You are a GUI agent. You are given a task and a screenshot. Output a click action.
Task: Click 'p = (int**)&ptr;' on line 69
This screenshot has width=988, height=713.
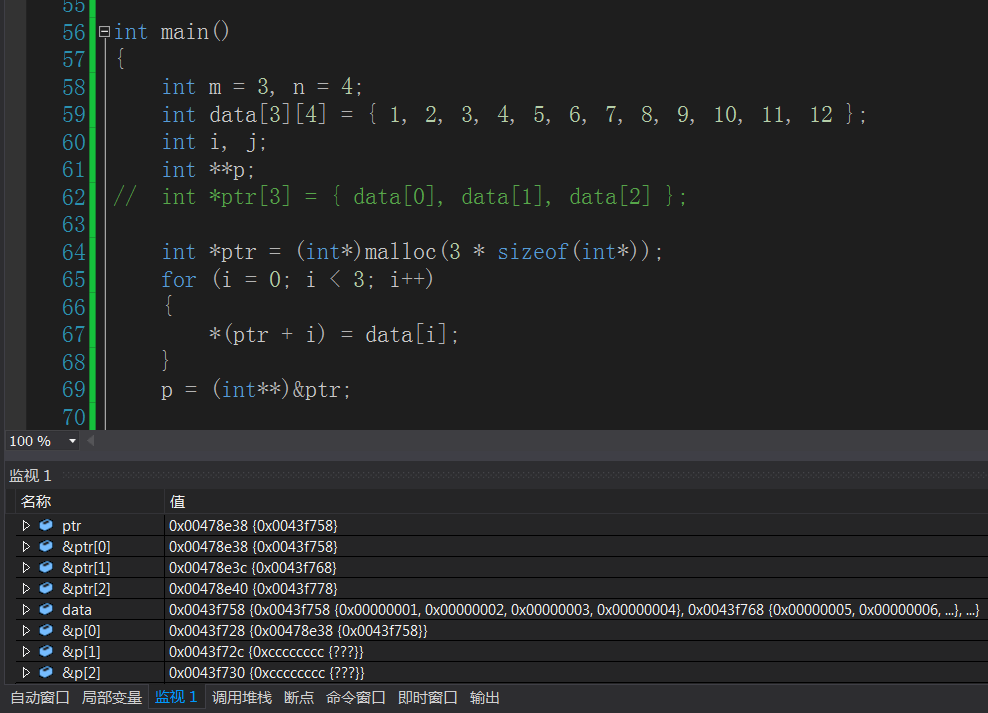tap(256, 389)
